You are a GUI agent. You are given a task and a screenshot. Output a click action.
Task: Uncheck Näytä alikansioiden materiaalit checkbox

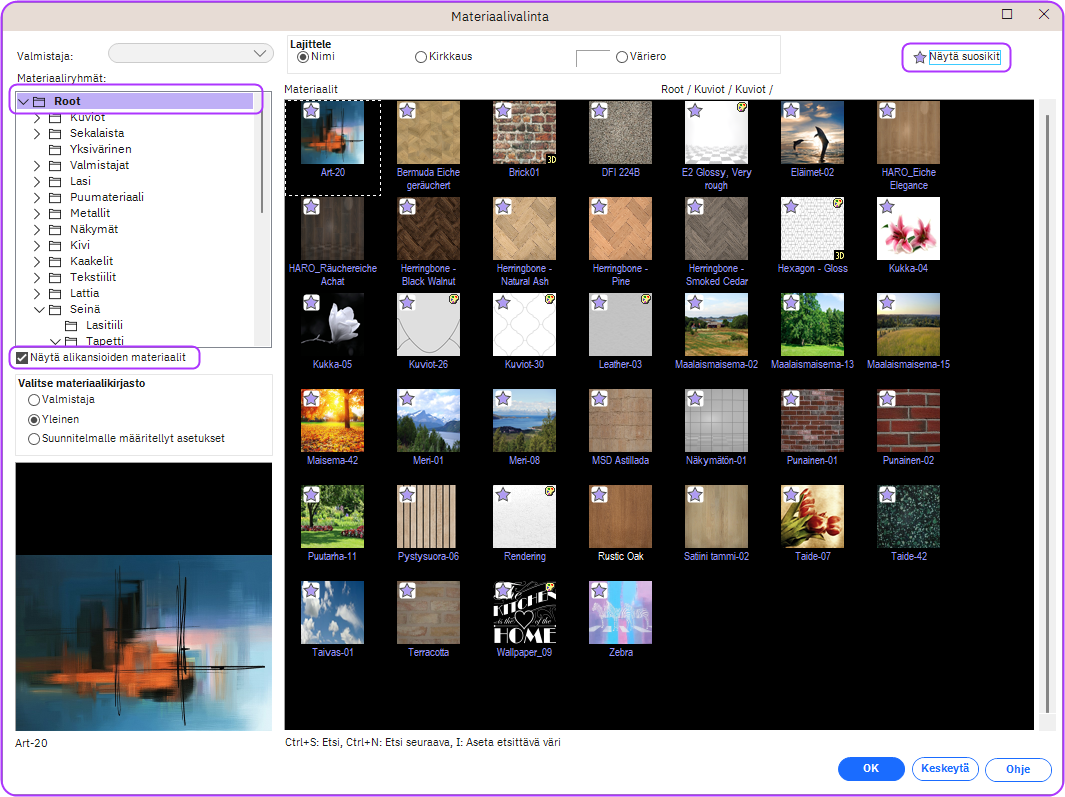(x=22, y=357)
